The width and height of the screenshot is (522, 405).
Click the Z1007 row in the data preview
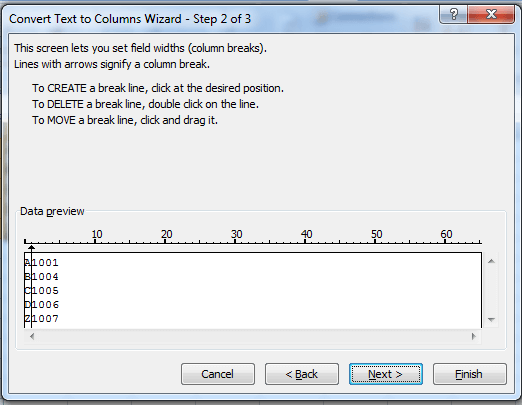tap(42, 319)
